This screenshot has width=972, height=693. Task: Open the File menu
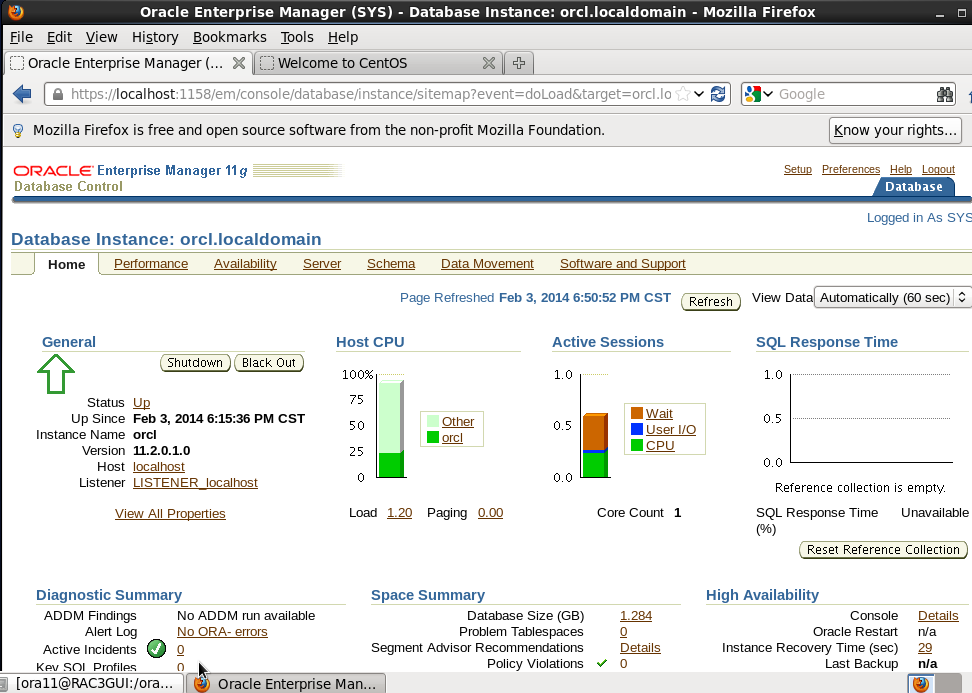21,37
